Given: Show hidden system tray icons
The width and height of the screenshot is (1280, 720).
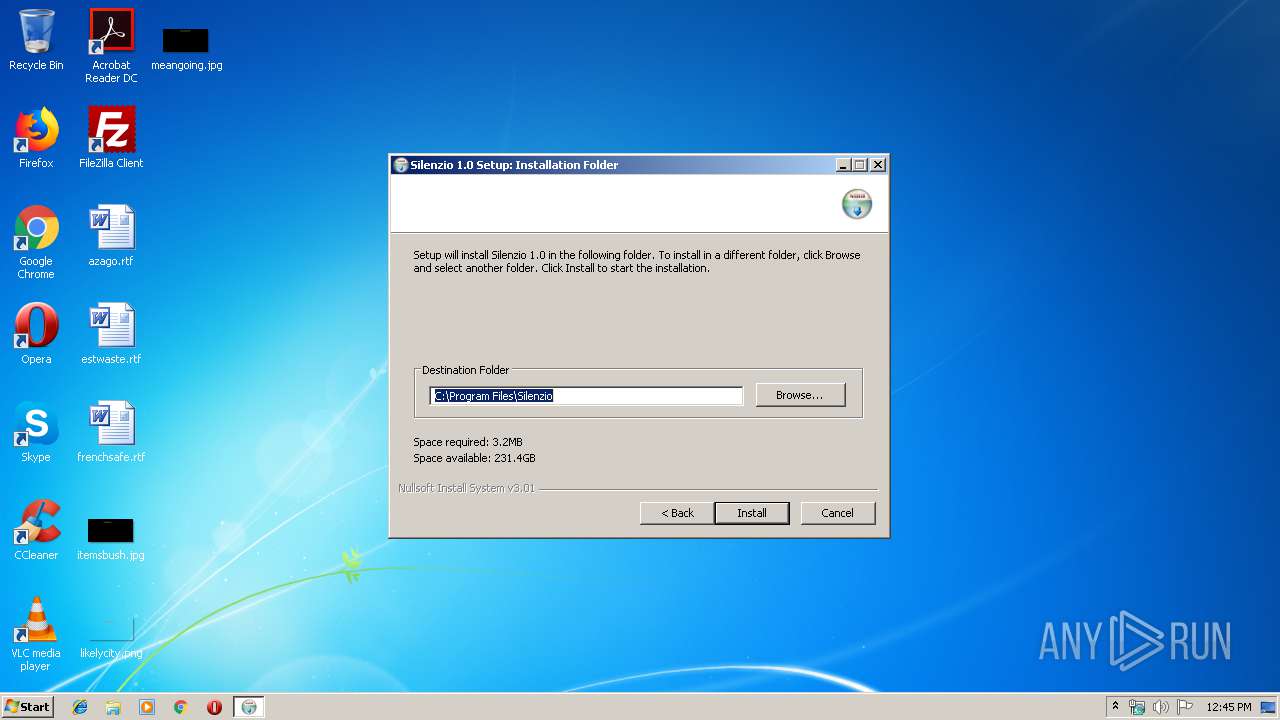Looking at the screenshot, I should (1115, 707).
